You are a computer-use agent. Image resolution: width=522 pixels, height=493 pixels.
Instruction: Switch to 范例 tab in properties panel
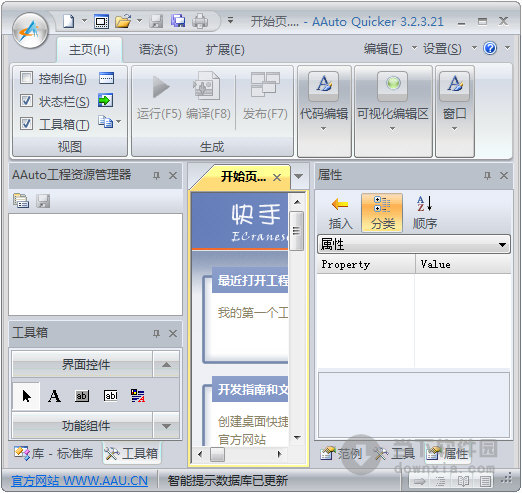[341, 453]
